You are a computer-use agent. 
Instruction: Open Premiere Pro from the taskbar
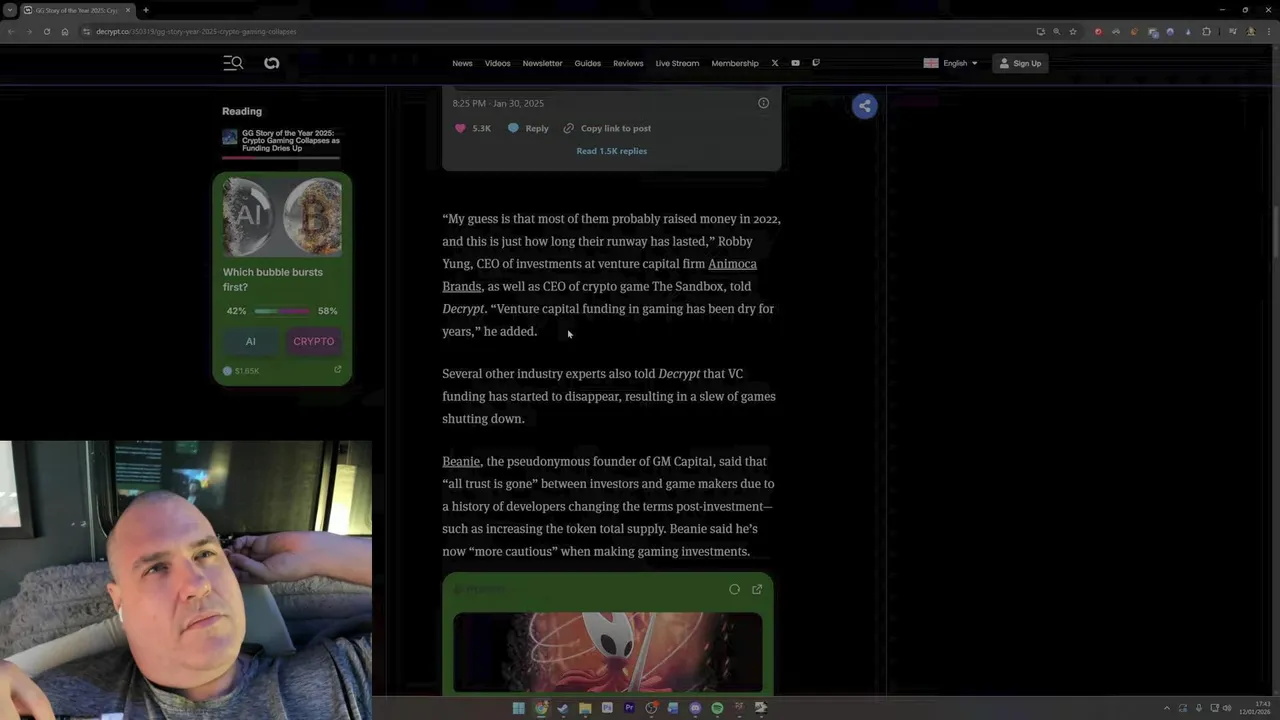pos(629,708)
